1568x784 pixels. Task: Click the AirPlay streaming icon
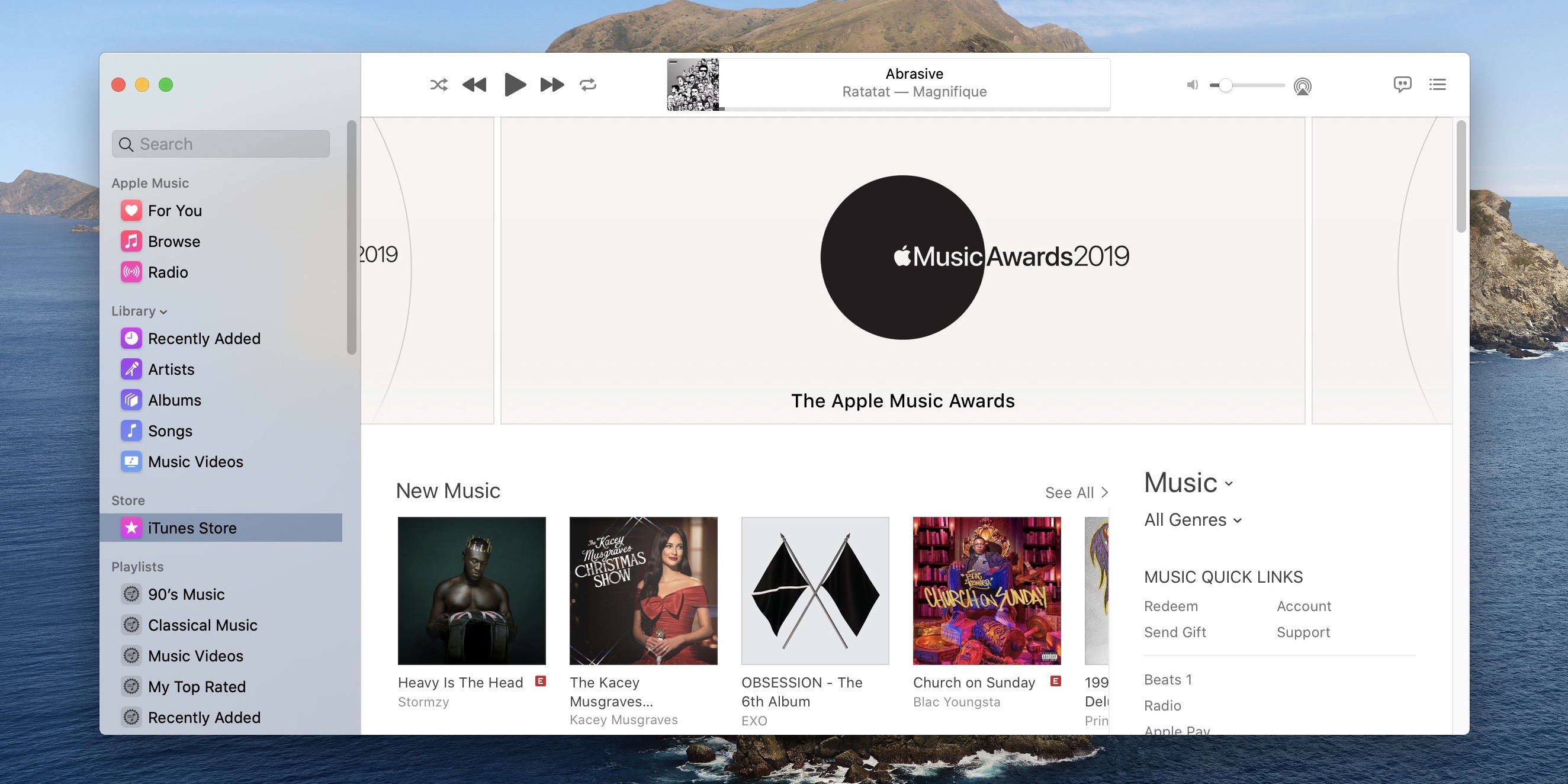(x=1302, y=84)
